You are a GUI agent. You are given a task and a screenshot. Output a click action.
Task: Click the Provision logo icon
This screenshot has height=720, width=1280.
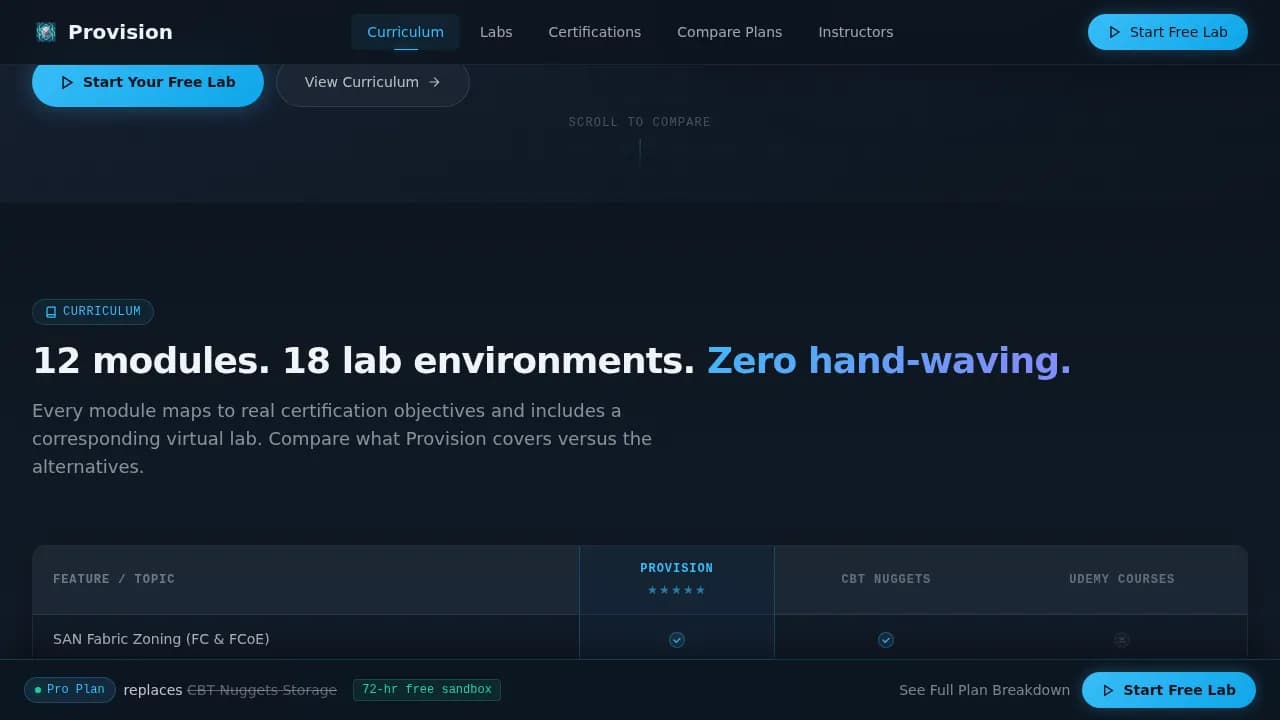pyautogui.click(x=46, y=32)
